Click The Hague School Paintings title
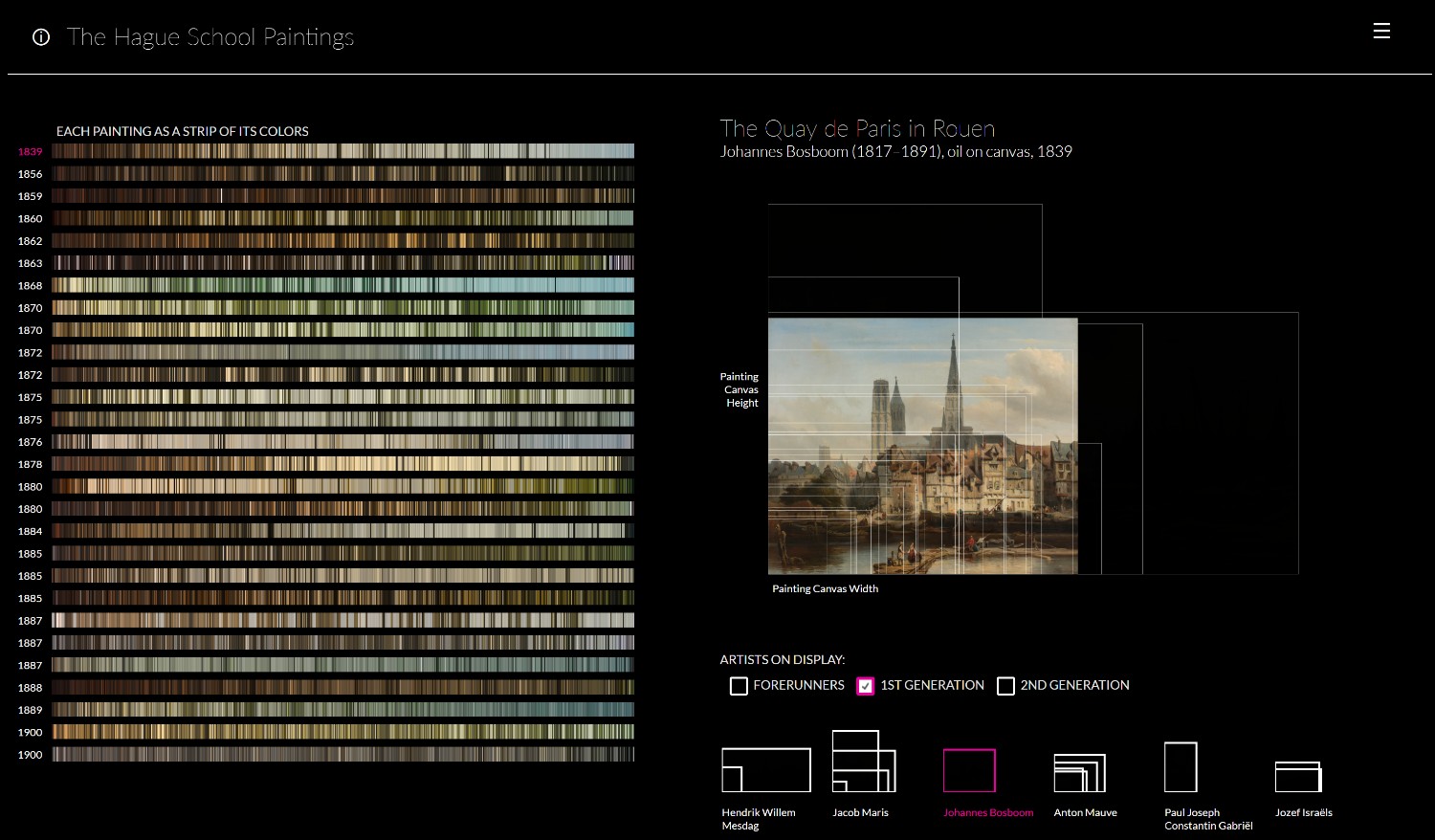The image size is (1435, 840). tap(210, 37)
